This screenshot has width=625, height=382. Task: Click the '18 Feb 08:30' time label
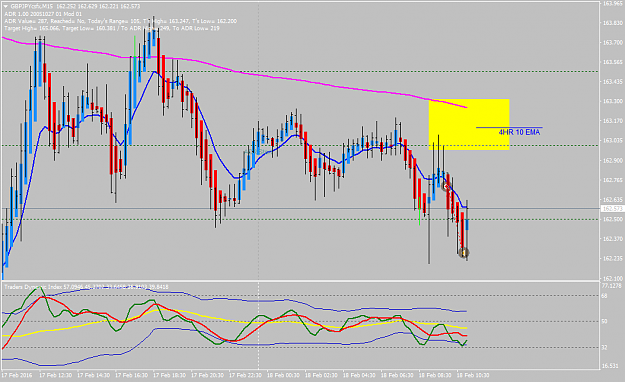435,375
